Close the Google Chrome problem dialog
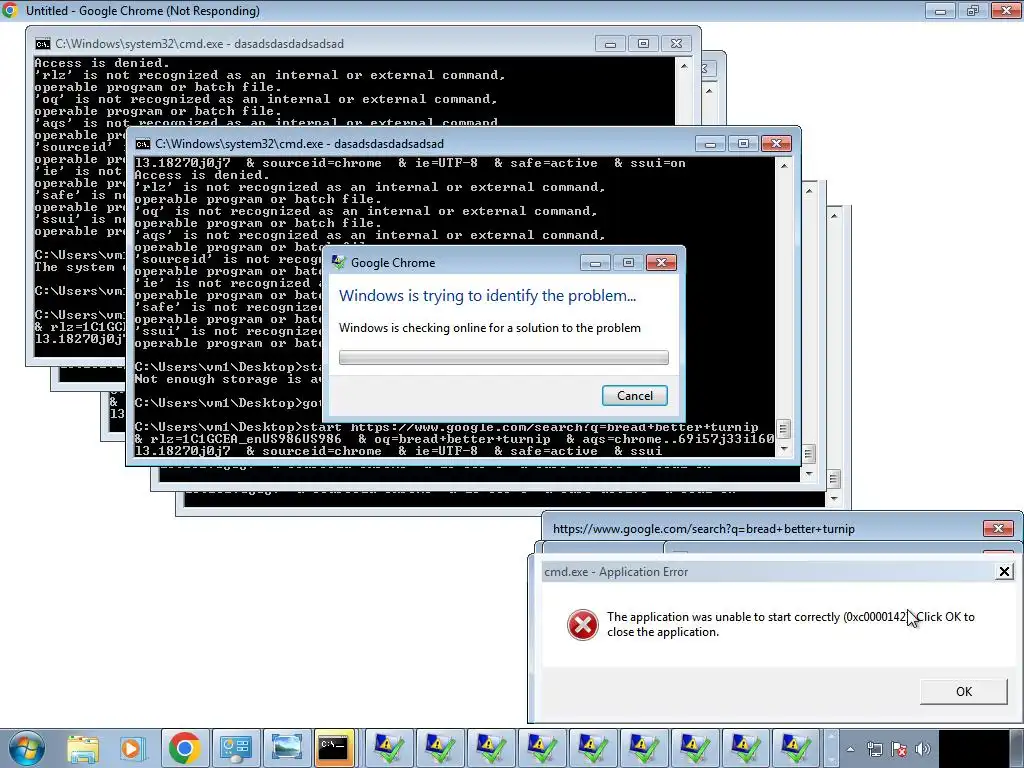This screenshot has height=768, width=1024. pyautogui.click(x=661, y=263)
